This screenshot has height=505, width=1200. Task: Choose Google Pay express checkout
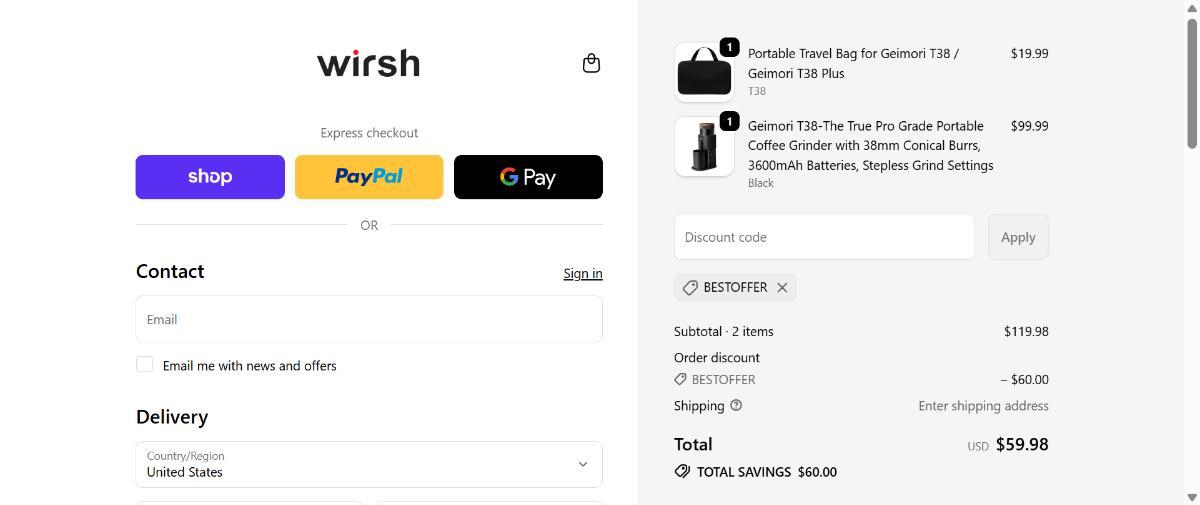(528, 177)
